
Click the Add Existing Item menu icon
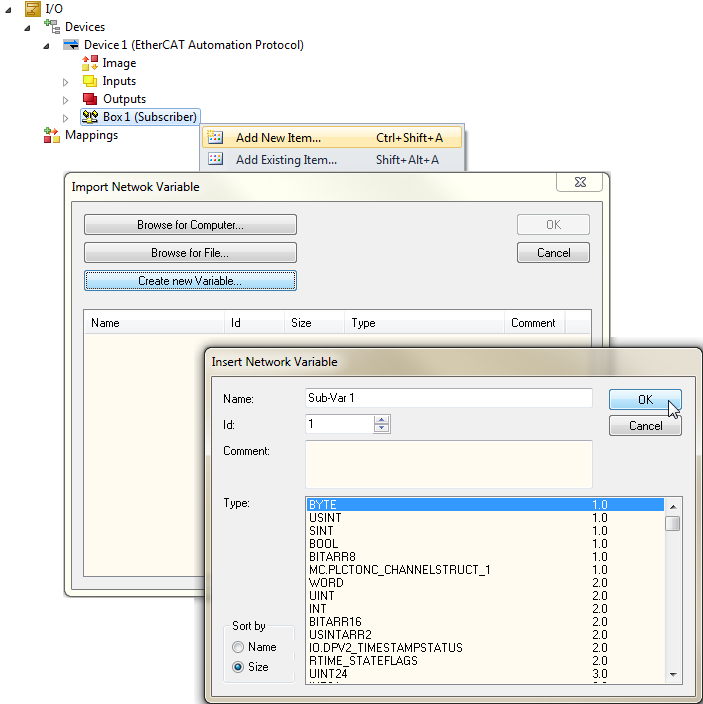click(215, 159)
